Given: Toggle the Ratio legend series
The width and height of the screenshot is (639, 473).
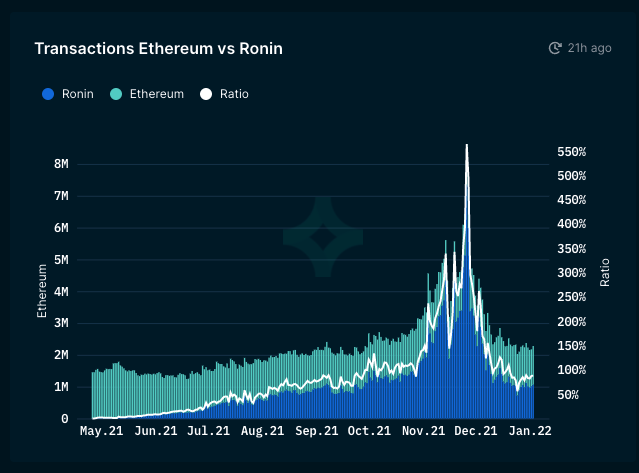Looking at the screenshot, I should coord(225,94).
